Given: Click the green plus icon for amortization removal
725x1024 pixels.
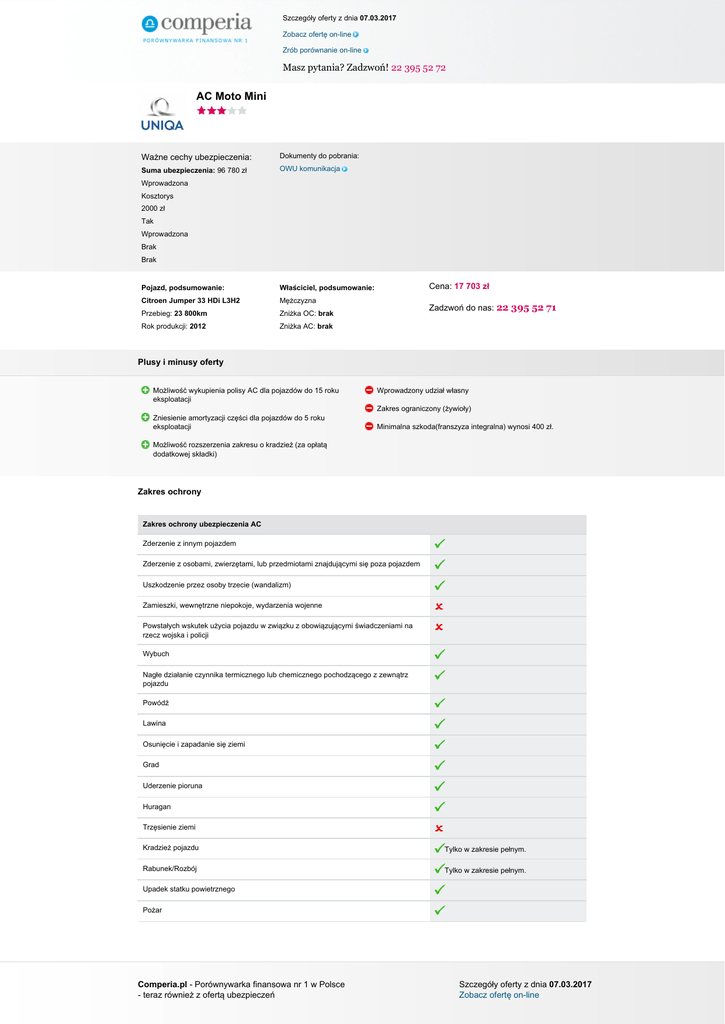Looking at the screenshot, I should (x=145, y=417).
